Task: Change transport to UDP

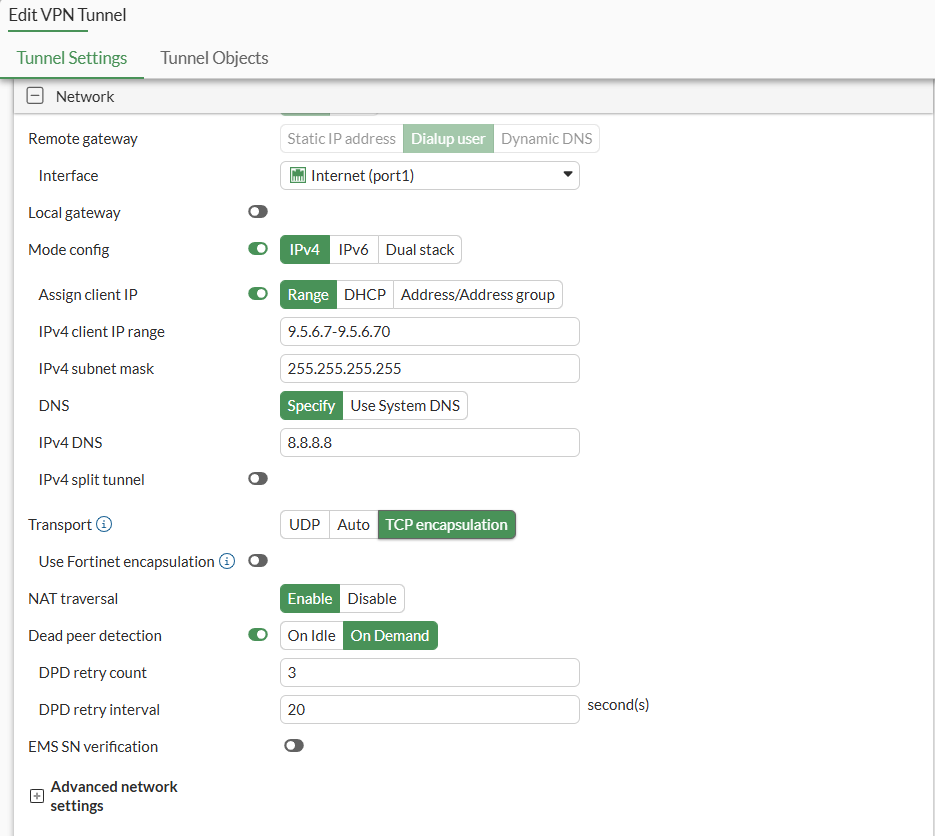Action: point(304,524)
